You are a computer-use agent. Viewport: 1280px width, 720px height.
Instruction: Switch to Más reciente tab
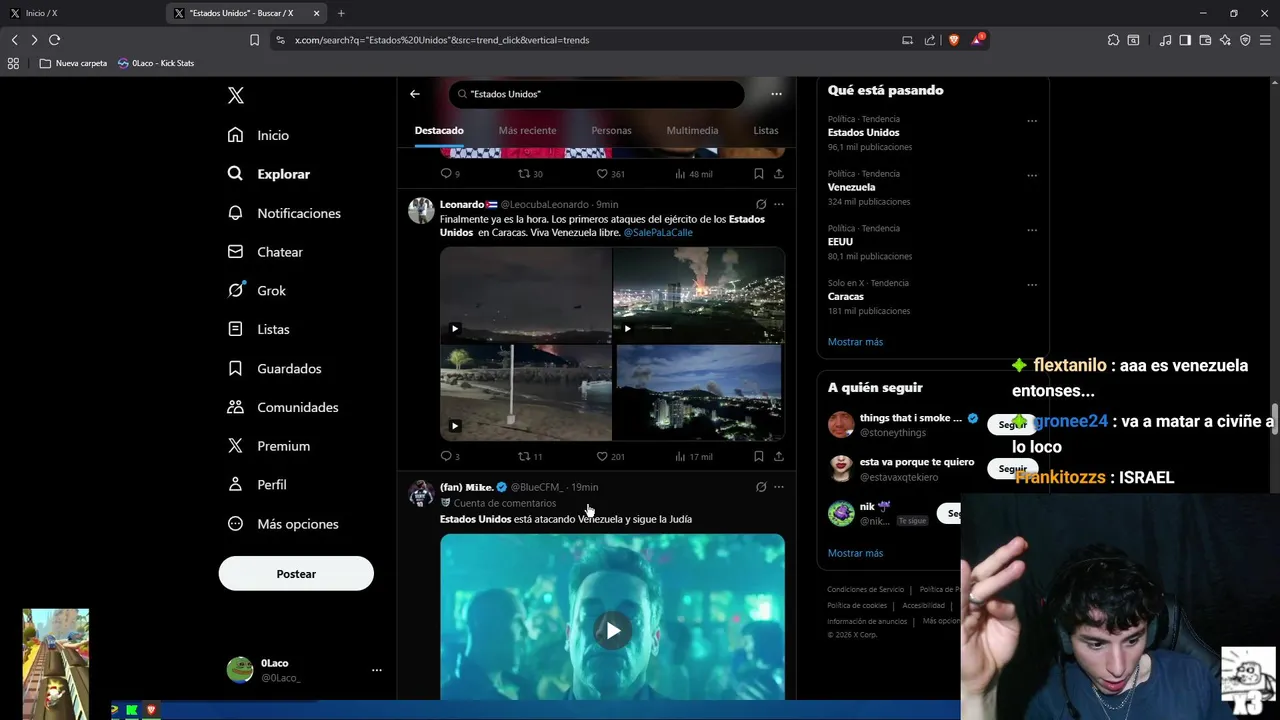[527, 131]
